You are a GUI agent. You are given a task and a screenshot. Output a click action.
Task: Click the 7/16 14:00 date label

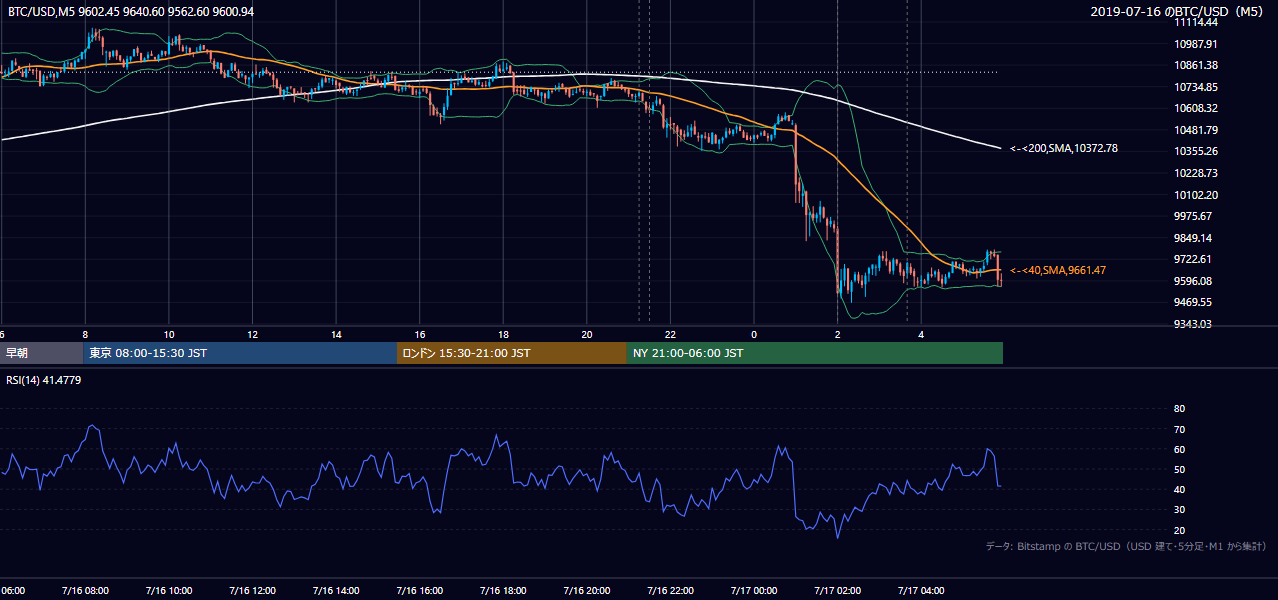336,591
